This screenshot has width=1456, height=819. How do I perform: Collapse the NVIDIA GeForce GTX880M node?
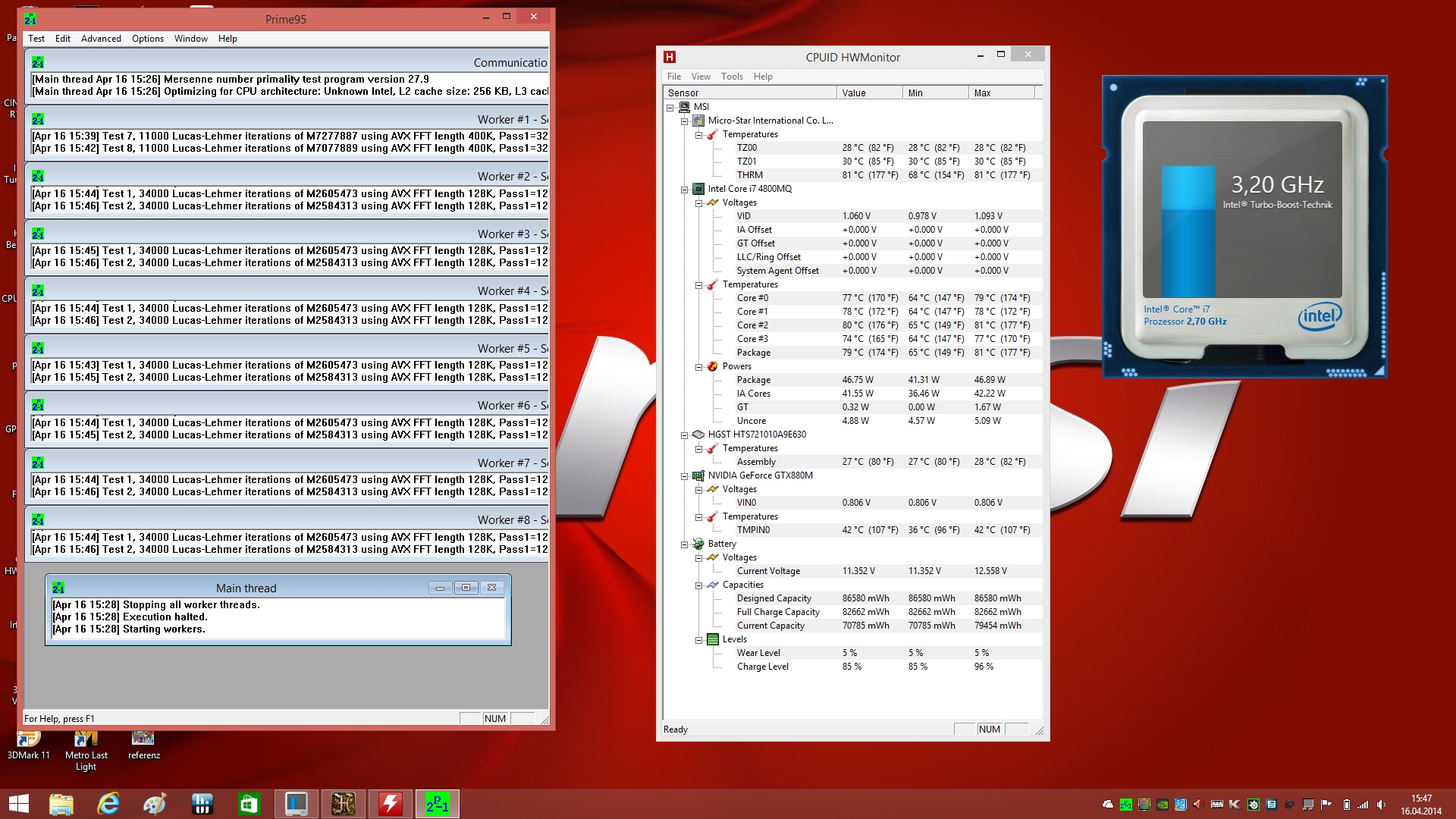click(x=684, y=476)
